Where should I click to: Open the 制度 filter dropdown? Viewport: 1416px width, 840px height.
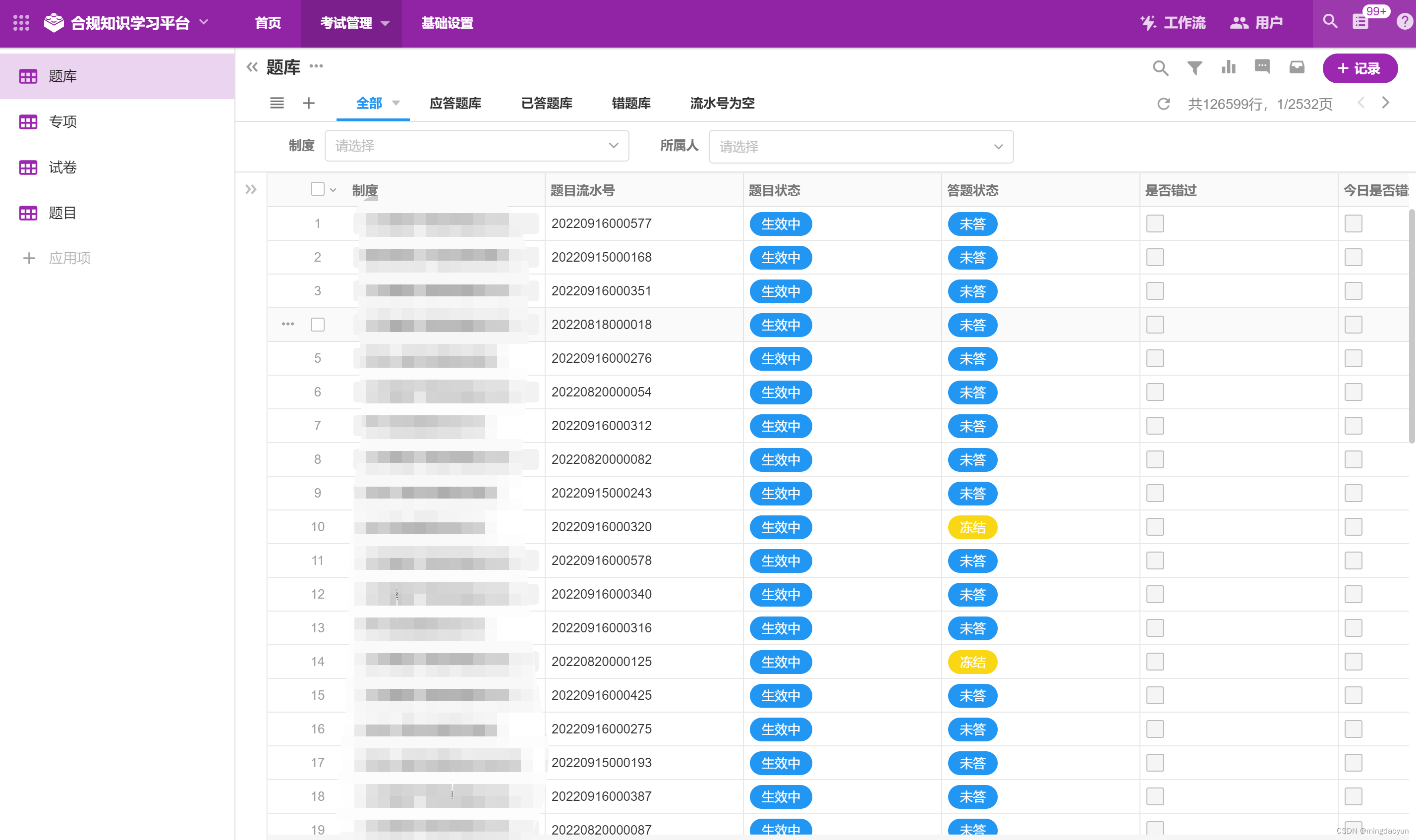[x=476, y=146]
